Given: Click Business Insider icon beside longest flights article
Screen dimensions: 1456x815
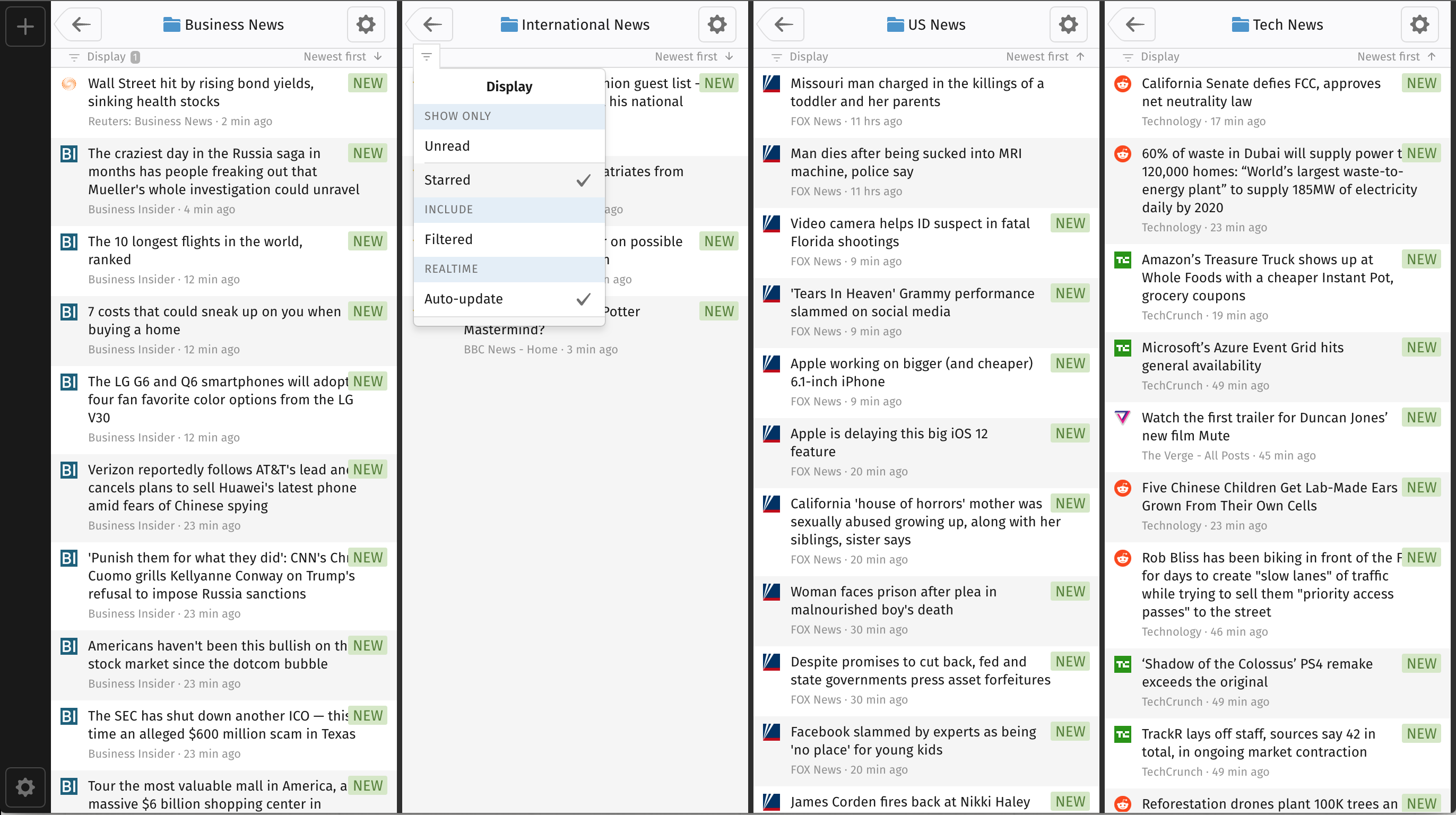Looking at the screenshot, I should tap(69, 242).
